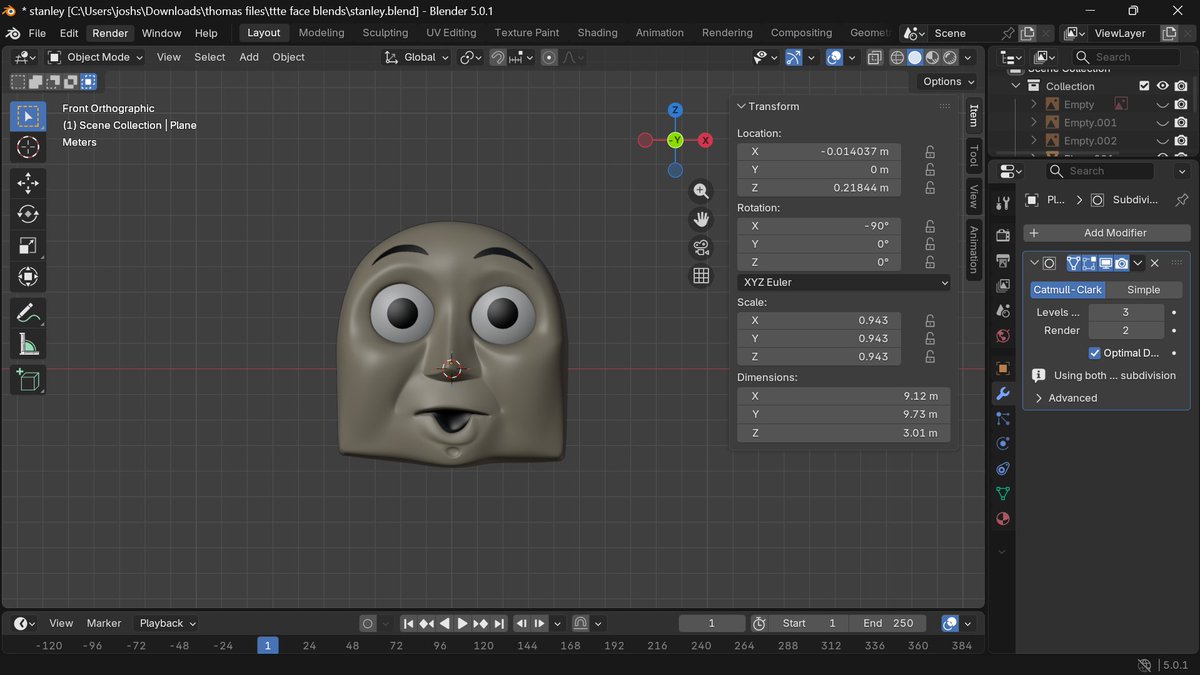Open the Object Mode dropdown
Image resolution: width=1200 pixels, height=675 pixels.
pyautogui.click(x=95, y=57)
